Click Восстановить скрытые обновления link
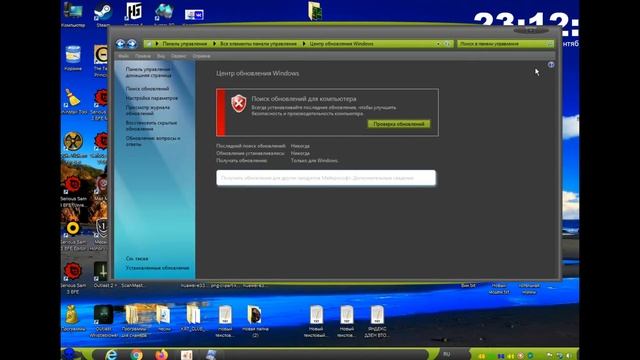Viewport: 640px width, 360px height. coord(151,126)
